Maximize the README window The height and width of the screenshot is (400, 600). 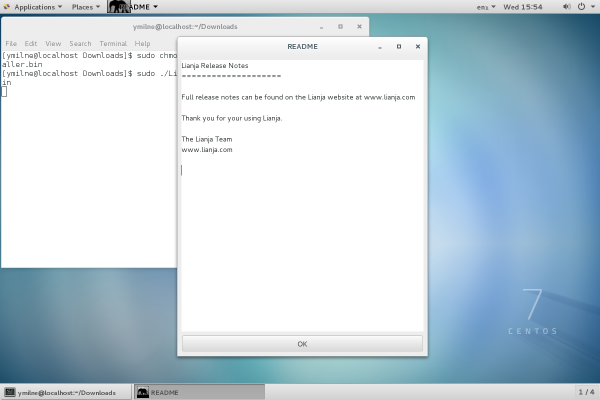[399, 46]
